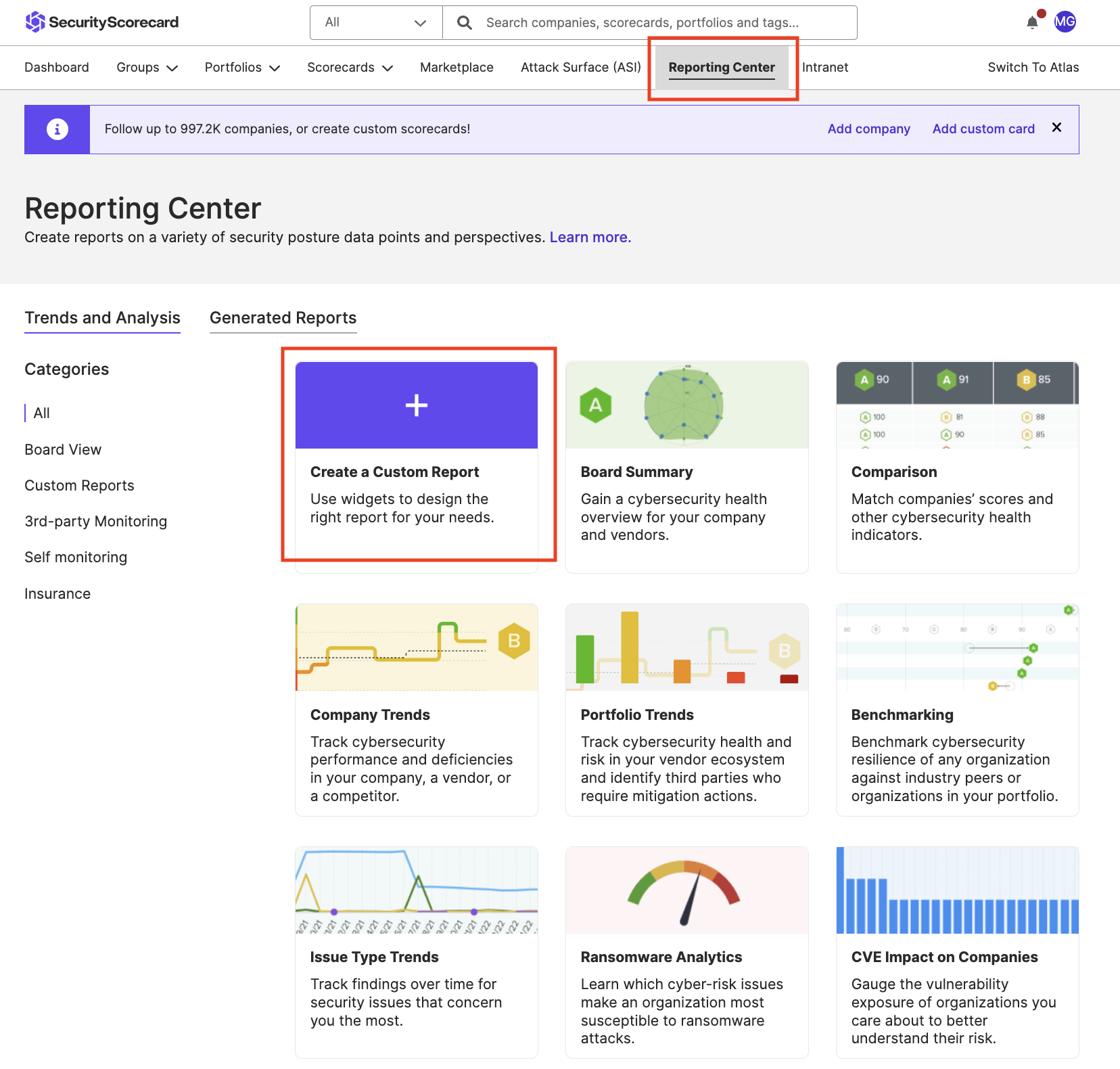This screenshot has height=1069, width=1120.
Task: Click the Add company link
Action: pos(869,129)
